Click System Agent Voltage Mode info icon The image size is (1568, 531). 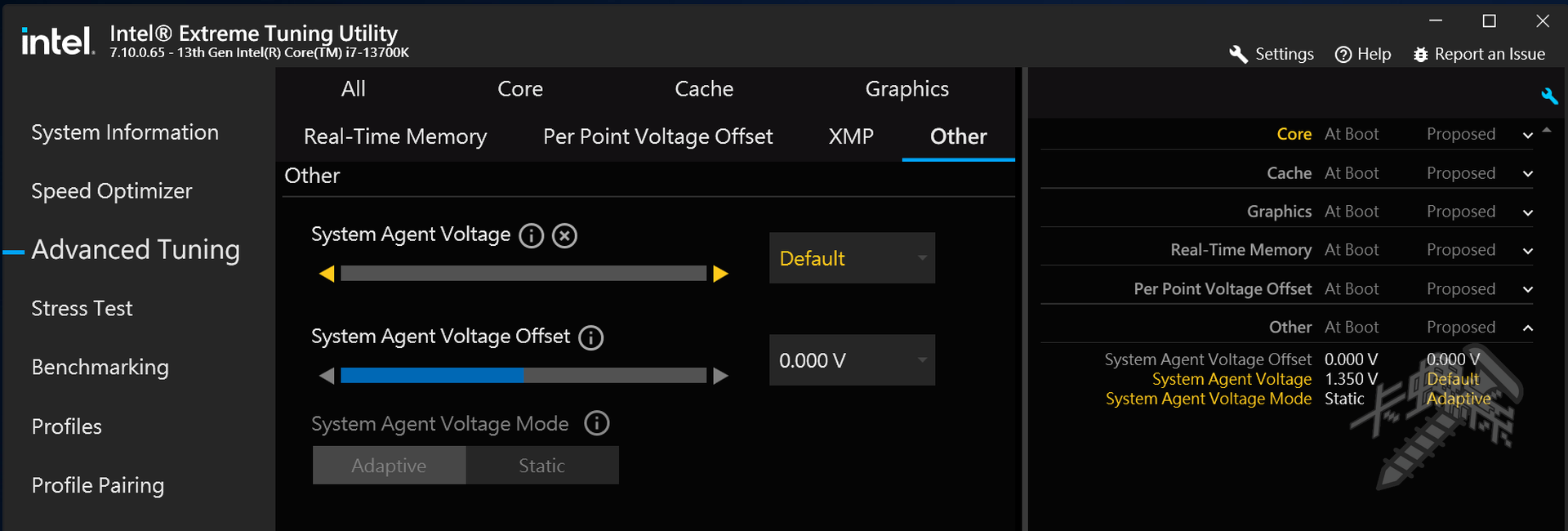pos(597,423)
